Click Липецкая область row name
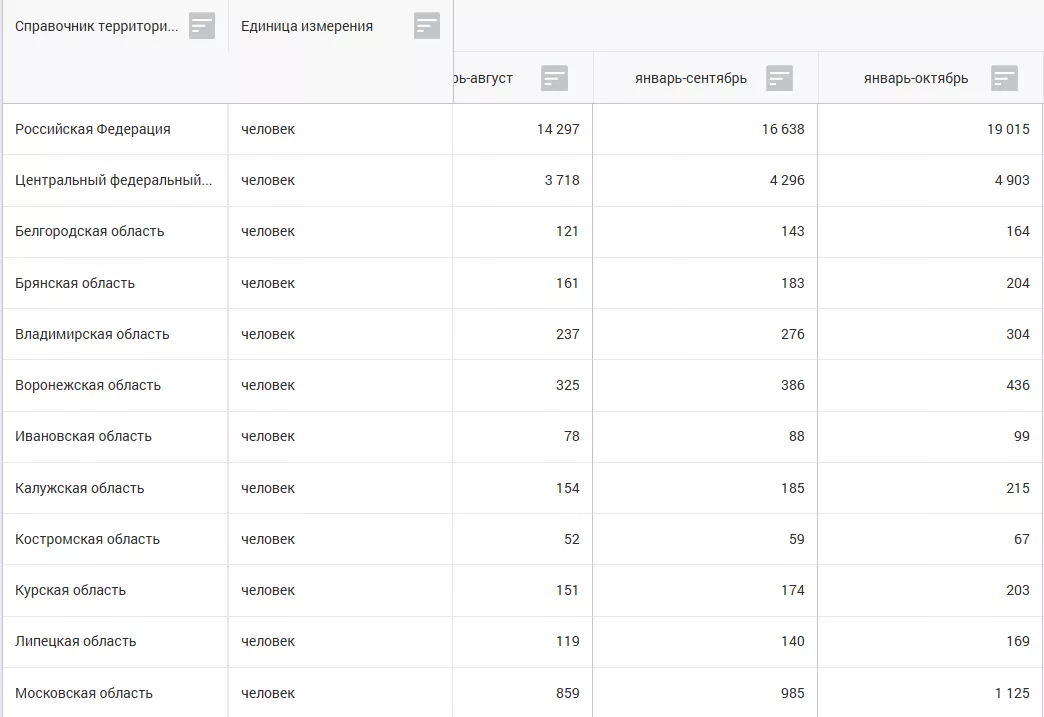Viewport: 1044px width, 717px height. 76,642
